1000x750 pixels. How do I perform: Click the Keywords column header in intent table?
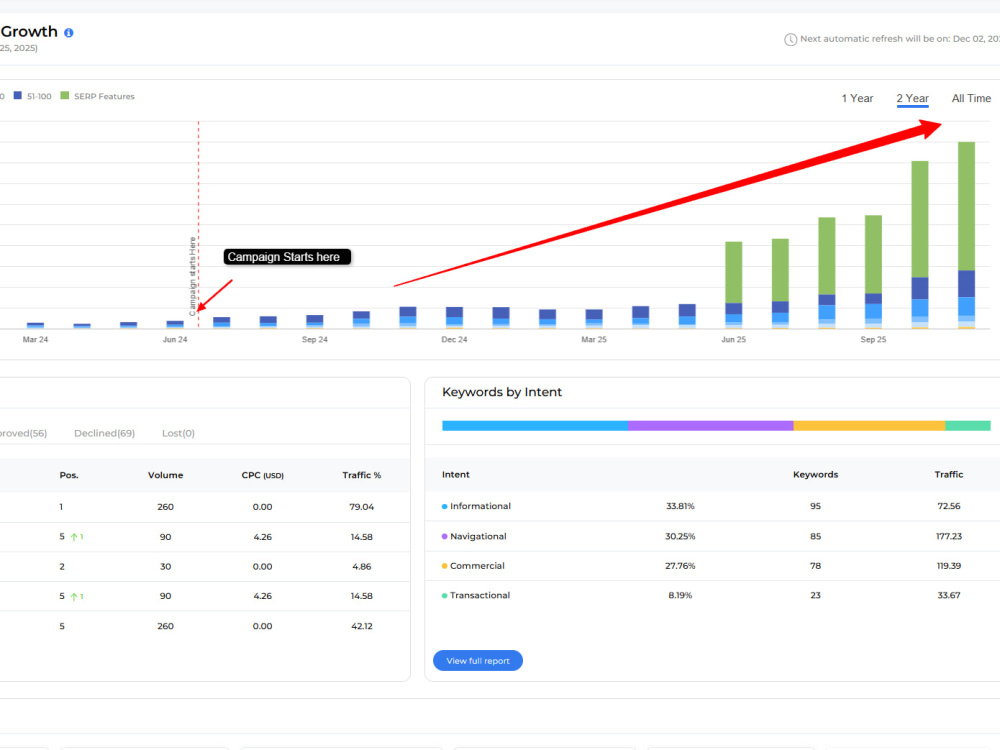tap(815, 474)
